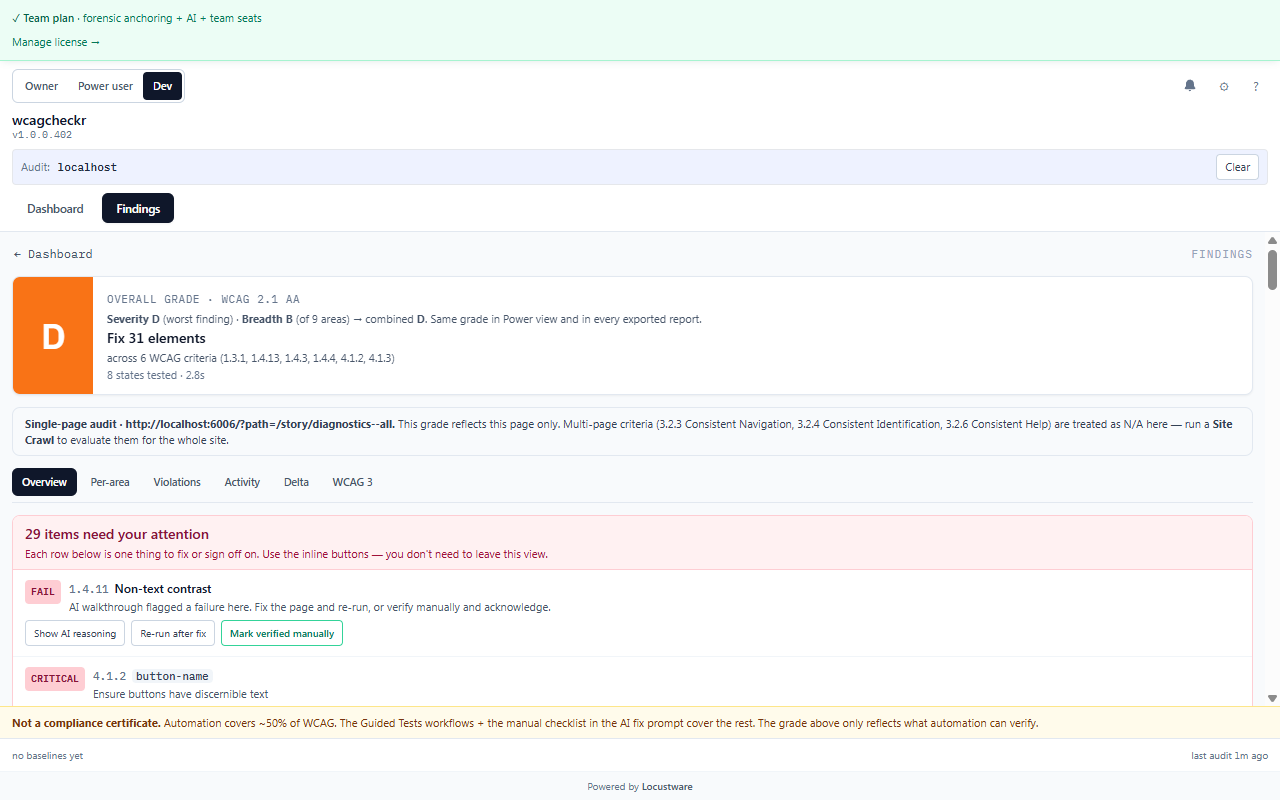
Task: Click the CRITICAL badge on 4.1.2
Action: 55,679
